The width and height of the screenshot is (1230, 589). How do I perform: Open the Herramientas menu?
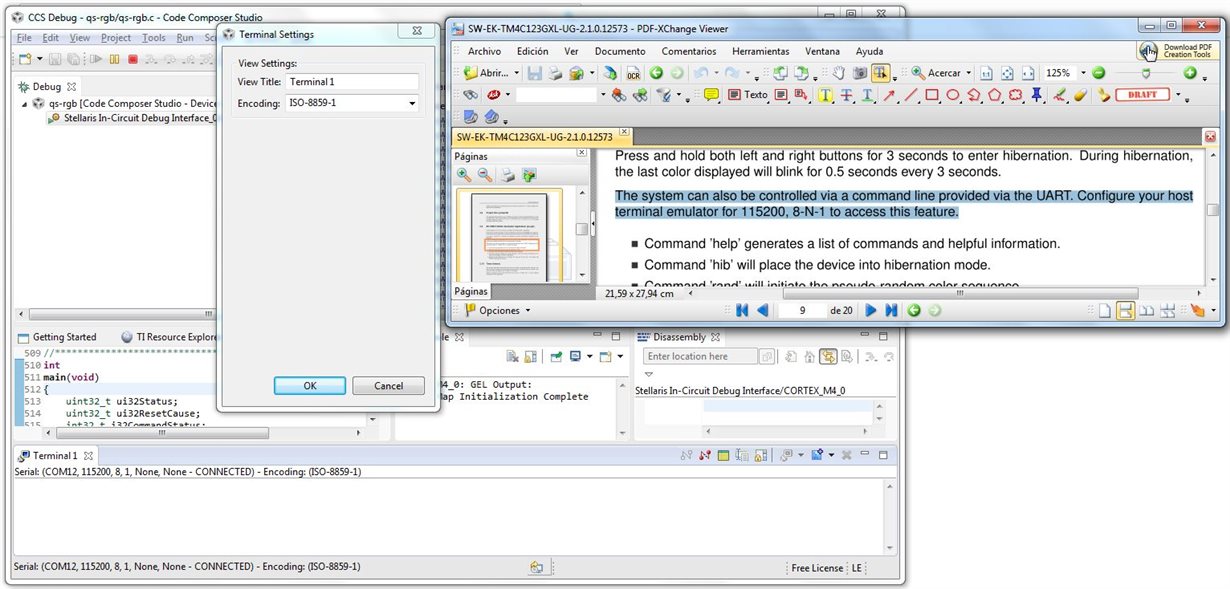point(760,51)
